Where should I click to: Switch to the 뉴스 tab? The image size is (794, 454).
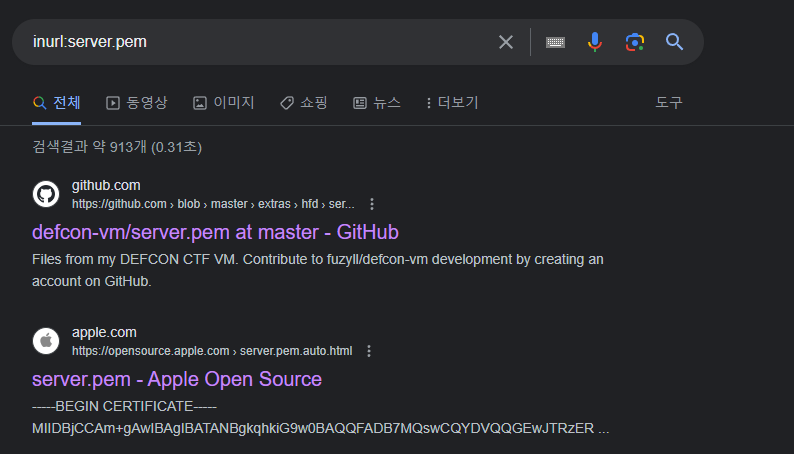tap(377, 103)
